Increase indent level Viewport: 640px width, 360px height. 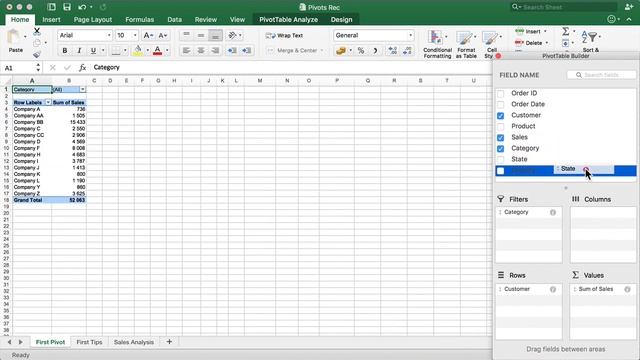pos(247,51)
